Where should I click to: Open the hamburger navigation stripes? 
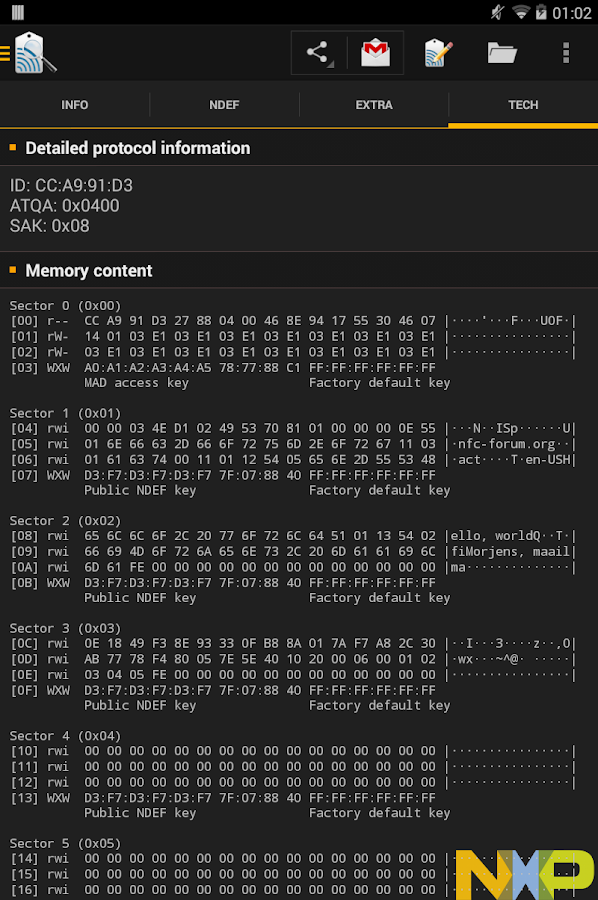(x=7, y=55)
